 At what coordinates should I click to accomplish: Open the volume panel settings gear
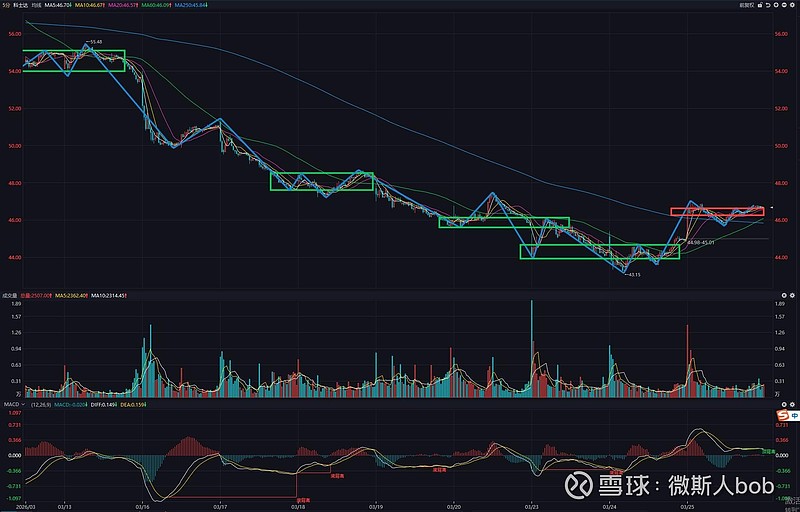792,295
